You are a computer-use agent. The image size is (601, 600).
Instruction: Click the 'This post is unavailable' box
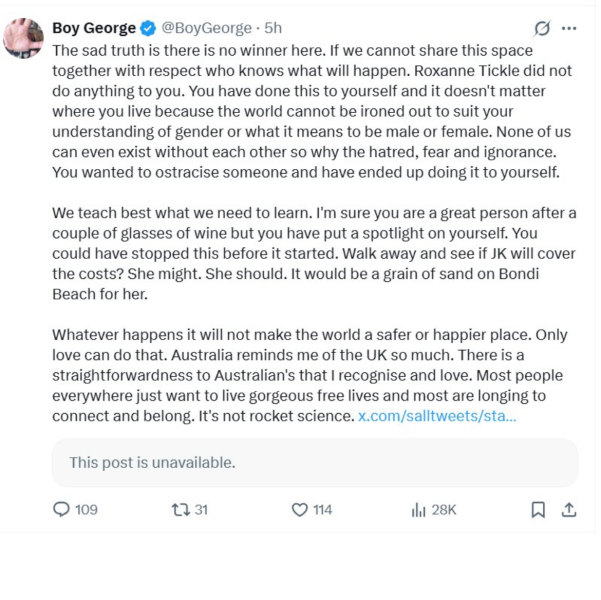click(x=314, y=463)
